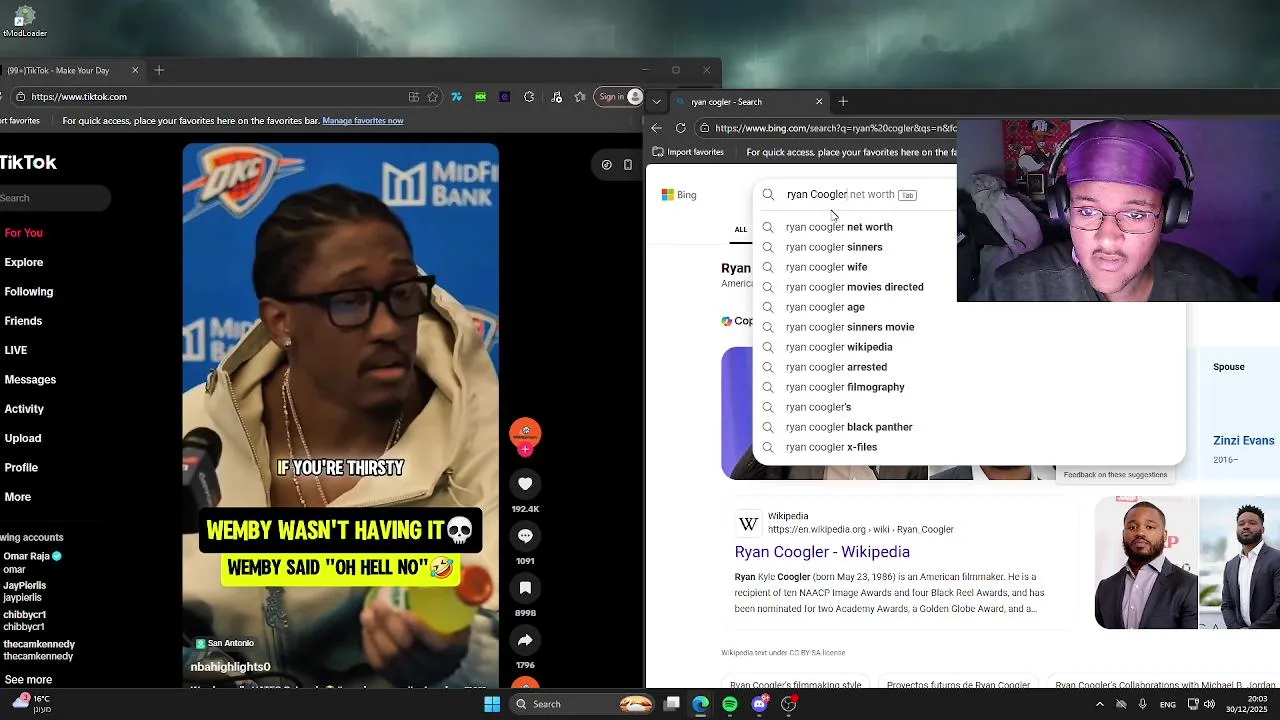Open the taskbar Search box
The image size is (1280, 720).
tap(584, 704)
